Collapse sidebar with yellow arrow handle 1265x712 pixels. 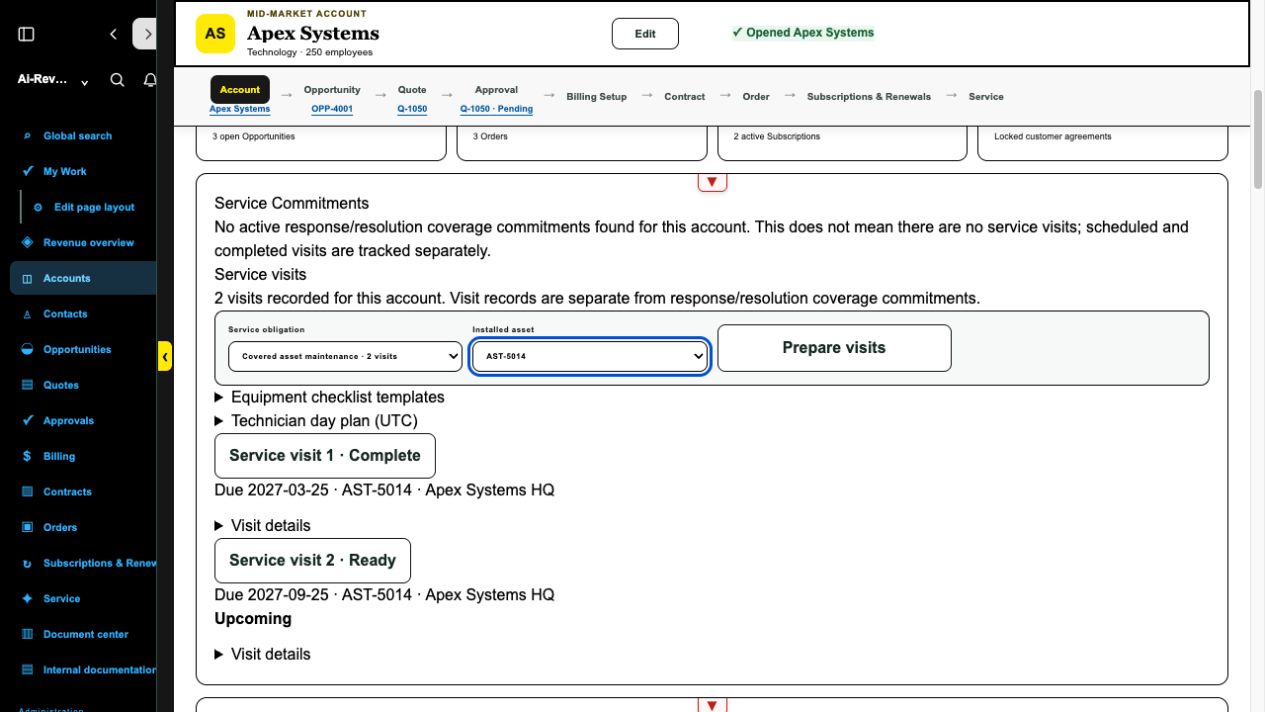coord(165,357)
